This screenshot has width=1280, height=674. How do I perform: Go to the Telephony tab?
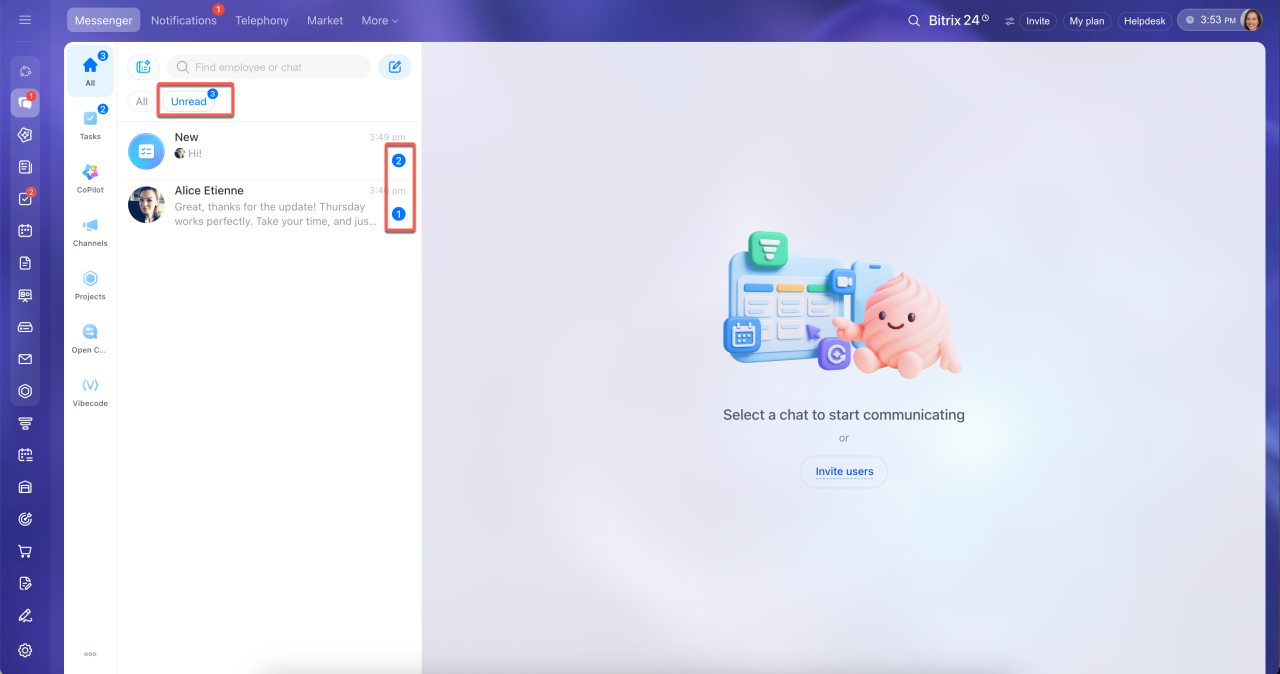coord(262,20)
